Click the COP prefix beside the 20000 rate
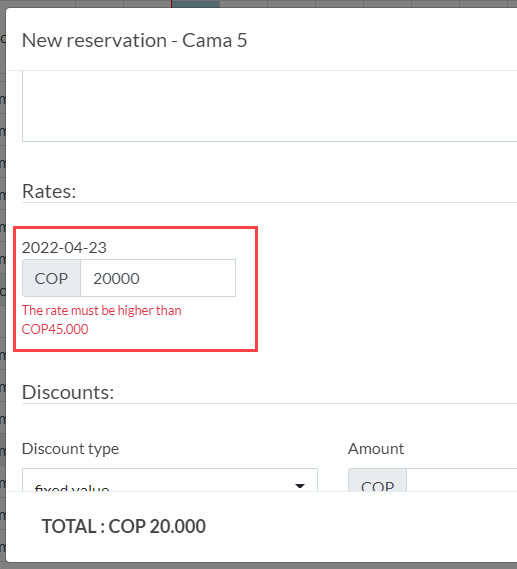The height and width of the screenshot is (569, 517). coord(51,278)
